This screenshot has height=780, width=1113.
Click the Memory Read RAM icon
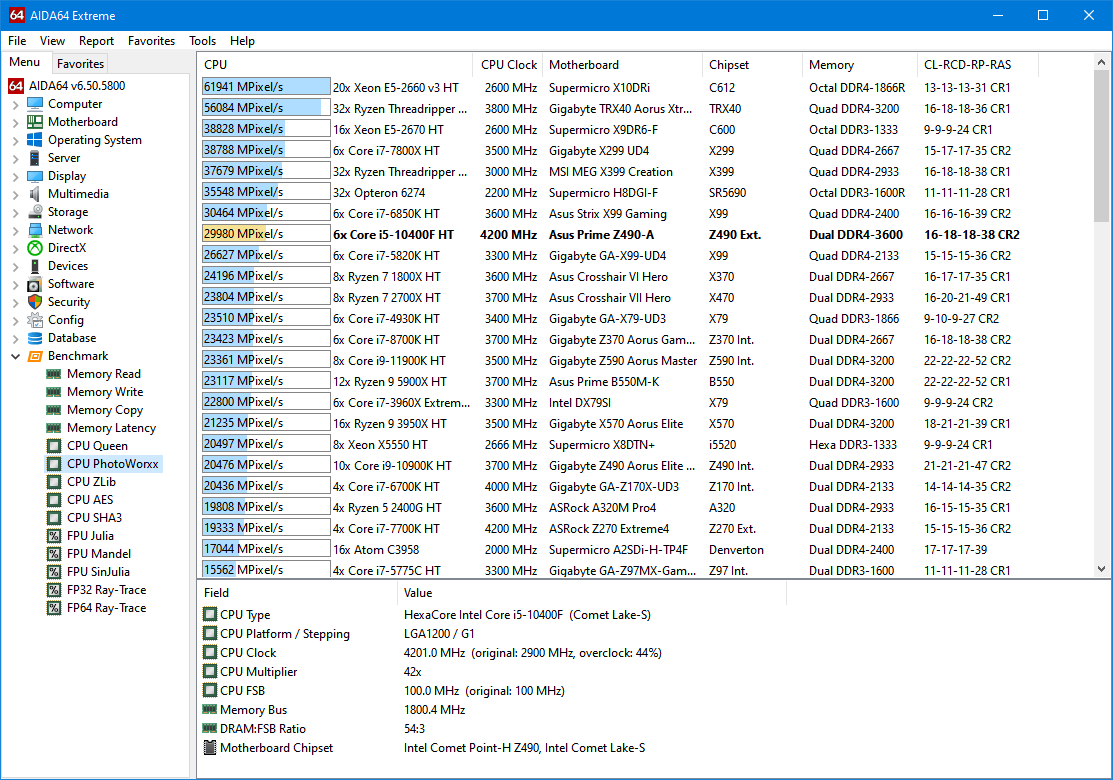pos(53,373)
